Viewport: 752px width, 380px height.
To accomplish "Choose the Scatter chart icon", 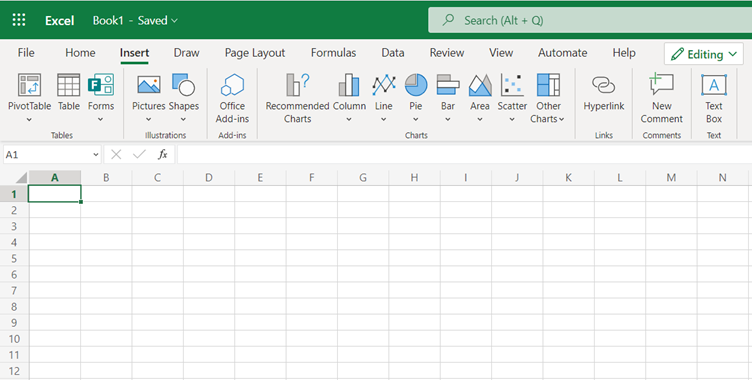I will click(x=512, y=85).
